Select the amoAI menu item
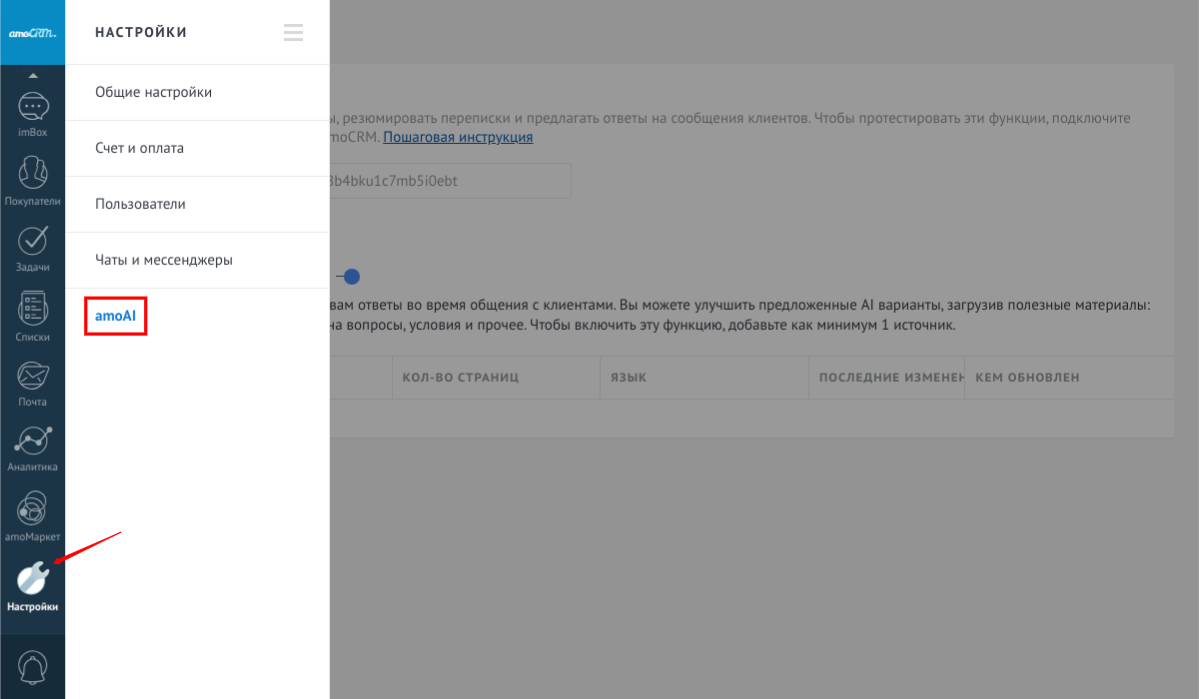Screen dimensions: 1199x699 (x=116, y=315)
